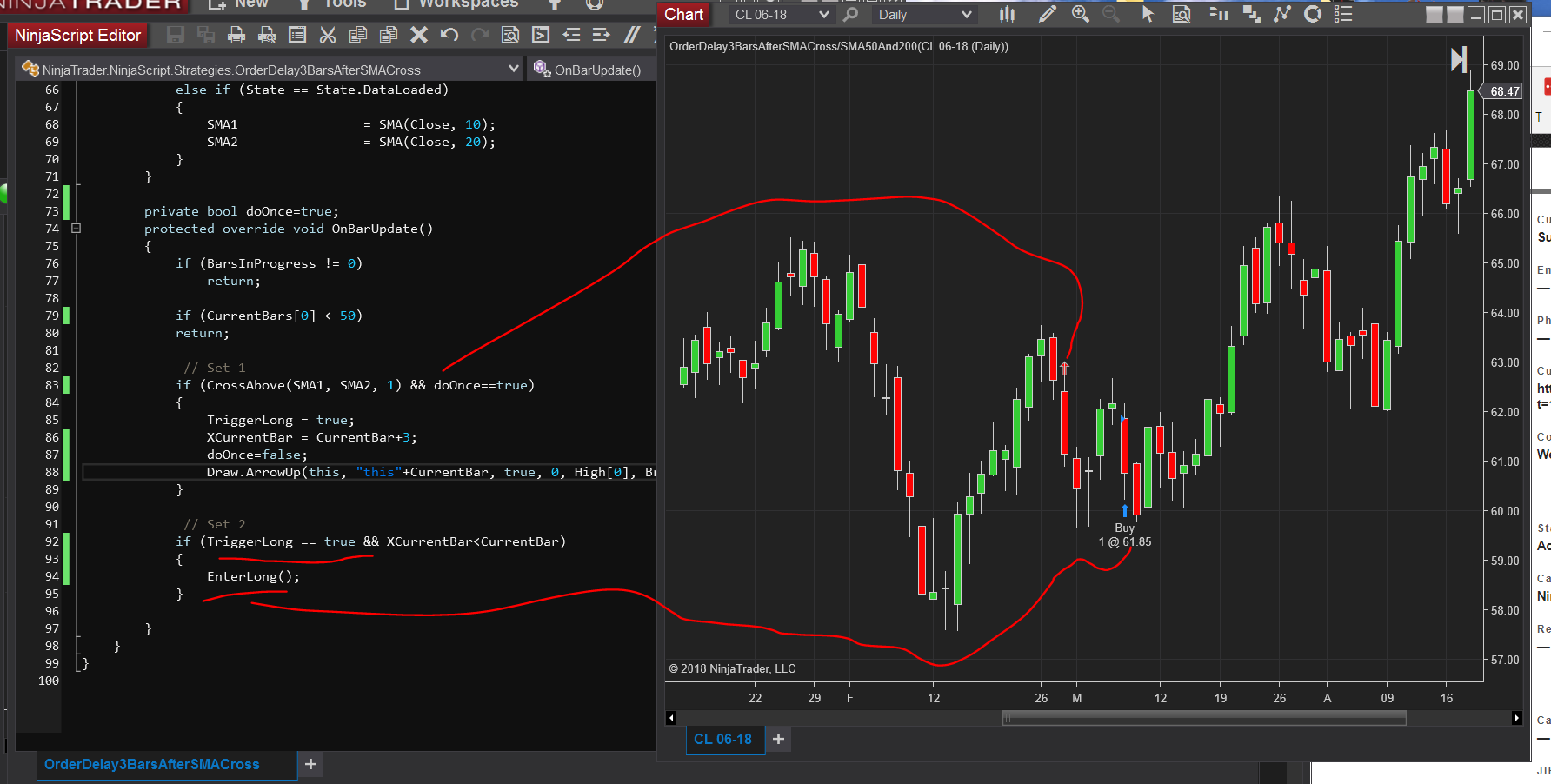Viewport: 1551px width, 784px height.
Task: Click the 'private bool doOnce=true;' line
Action: (x=242, y=211)
